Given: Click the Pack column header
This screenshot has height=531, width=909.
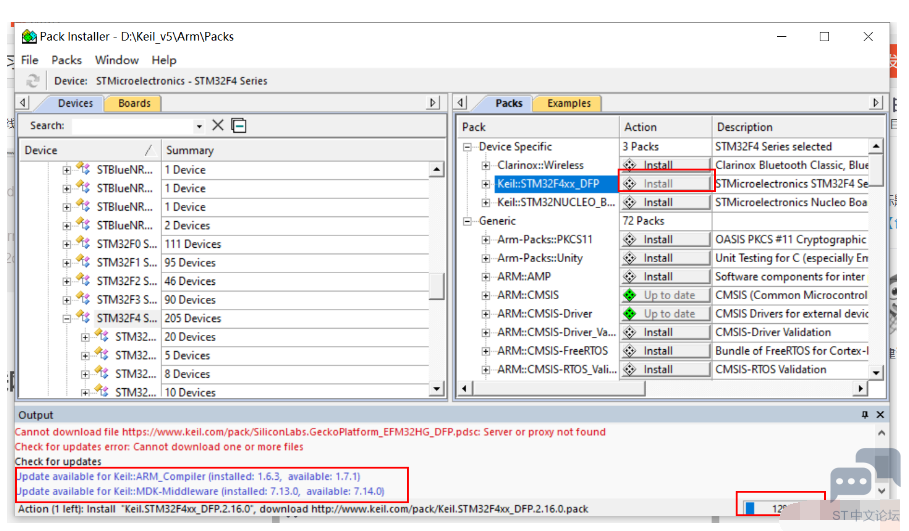Looking at the screenshot, I should pyautogui.click(x=538, y=127).
